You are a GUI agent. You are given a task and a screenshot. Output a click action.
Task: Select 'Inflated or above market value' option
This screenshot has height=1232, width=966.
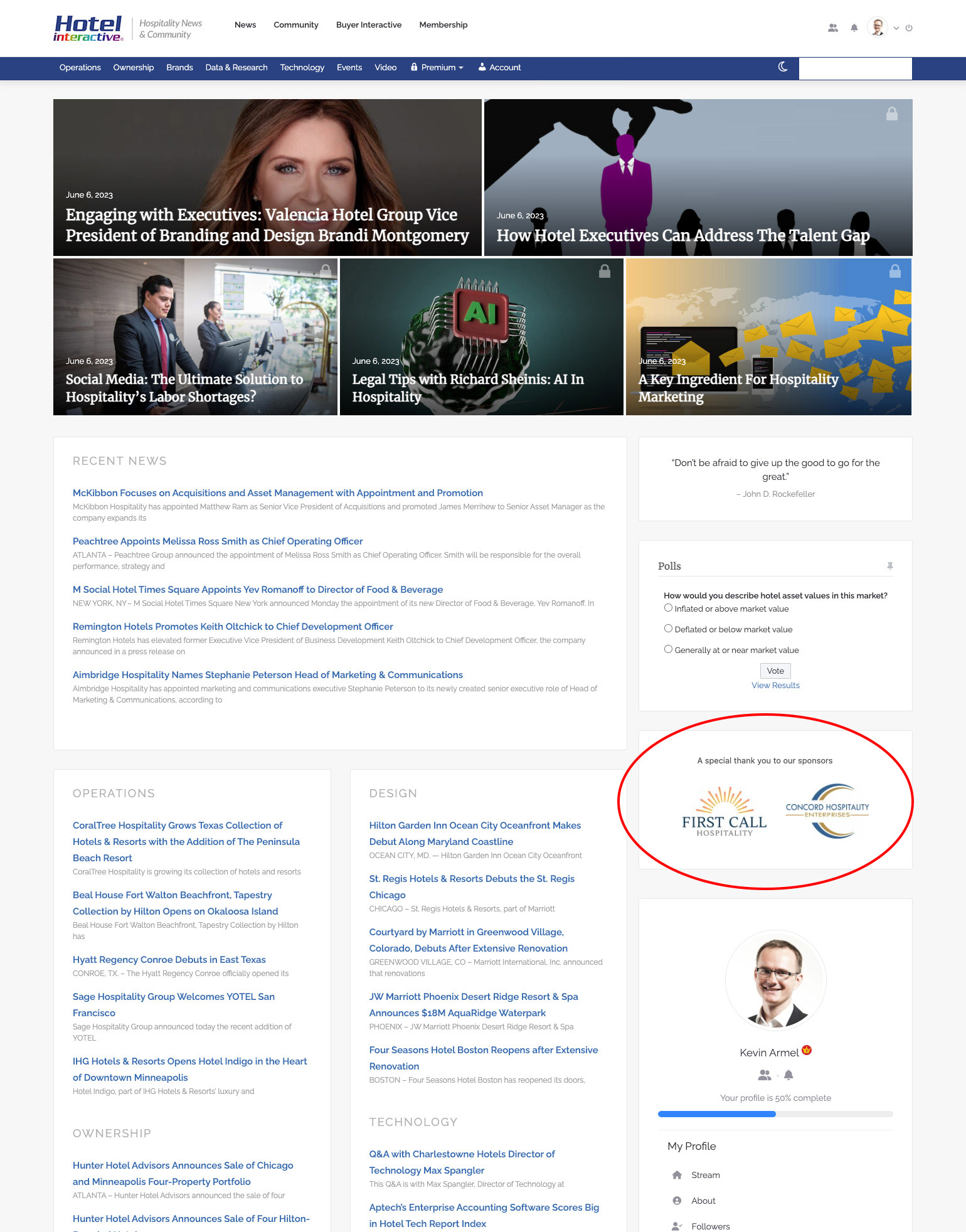[668, 608]
